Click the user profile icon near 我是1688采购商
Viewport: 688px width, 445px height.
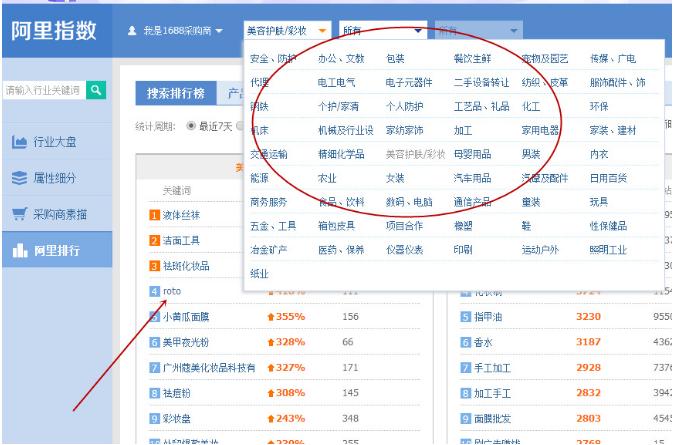(x=132, y=31)
